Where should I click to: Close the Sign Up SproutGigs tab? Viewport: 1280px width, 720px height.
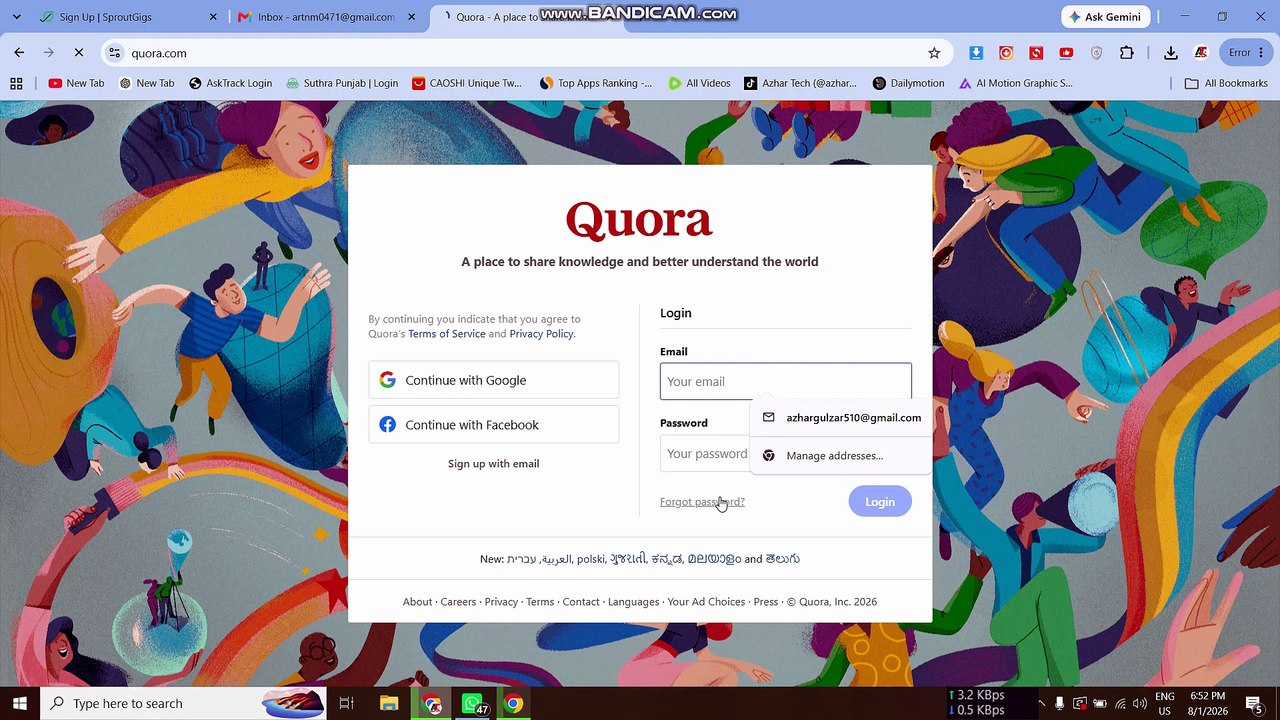tap(213, 17)
